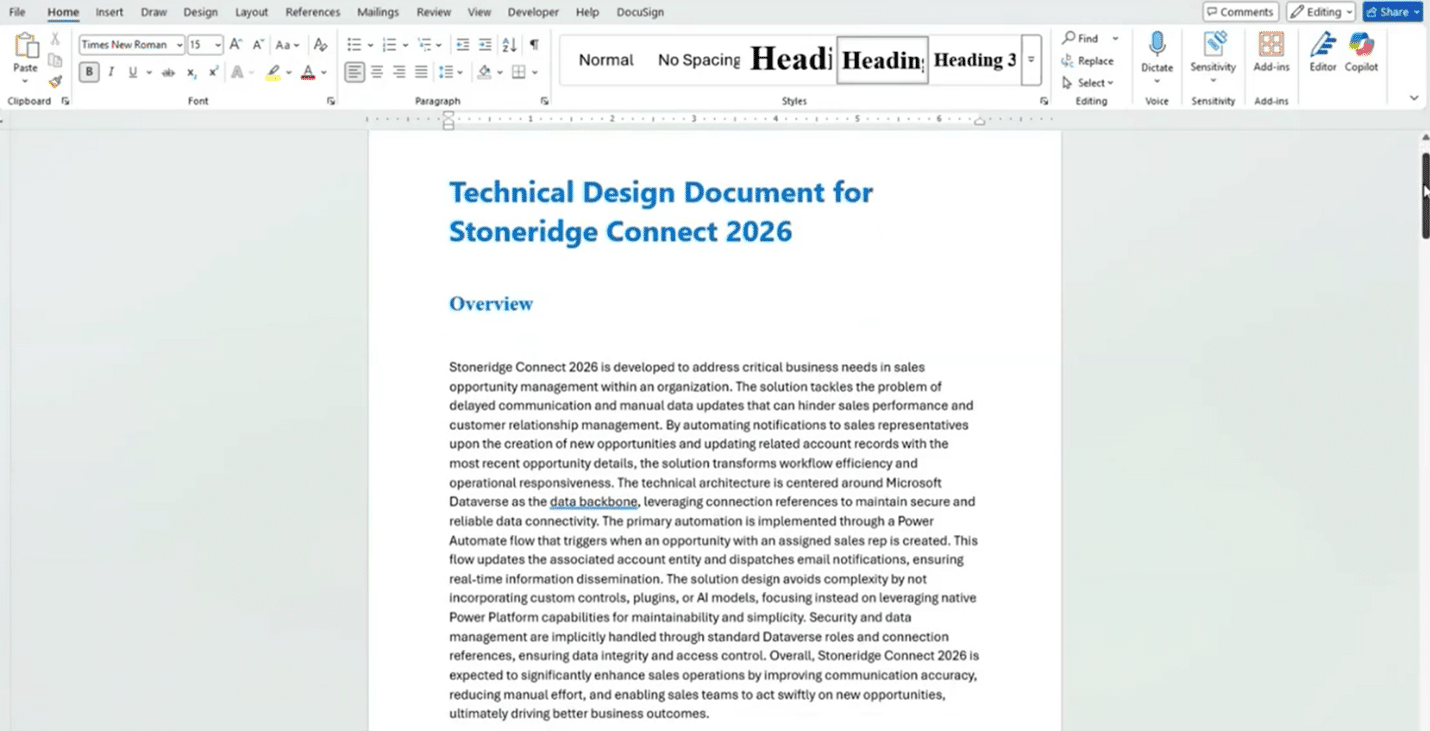1430x731 pixels.
Task: Open the Add-ins gallery
Action: 1271,52
